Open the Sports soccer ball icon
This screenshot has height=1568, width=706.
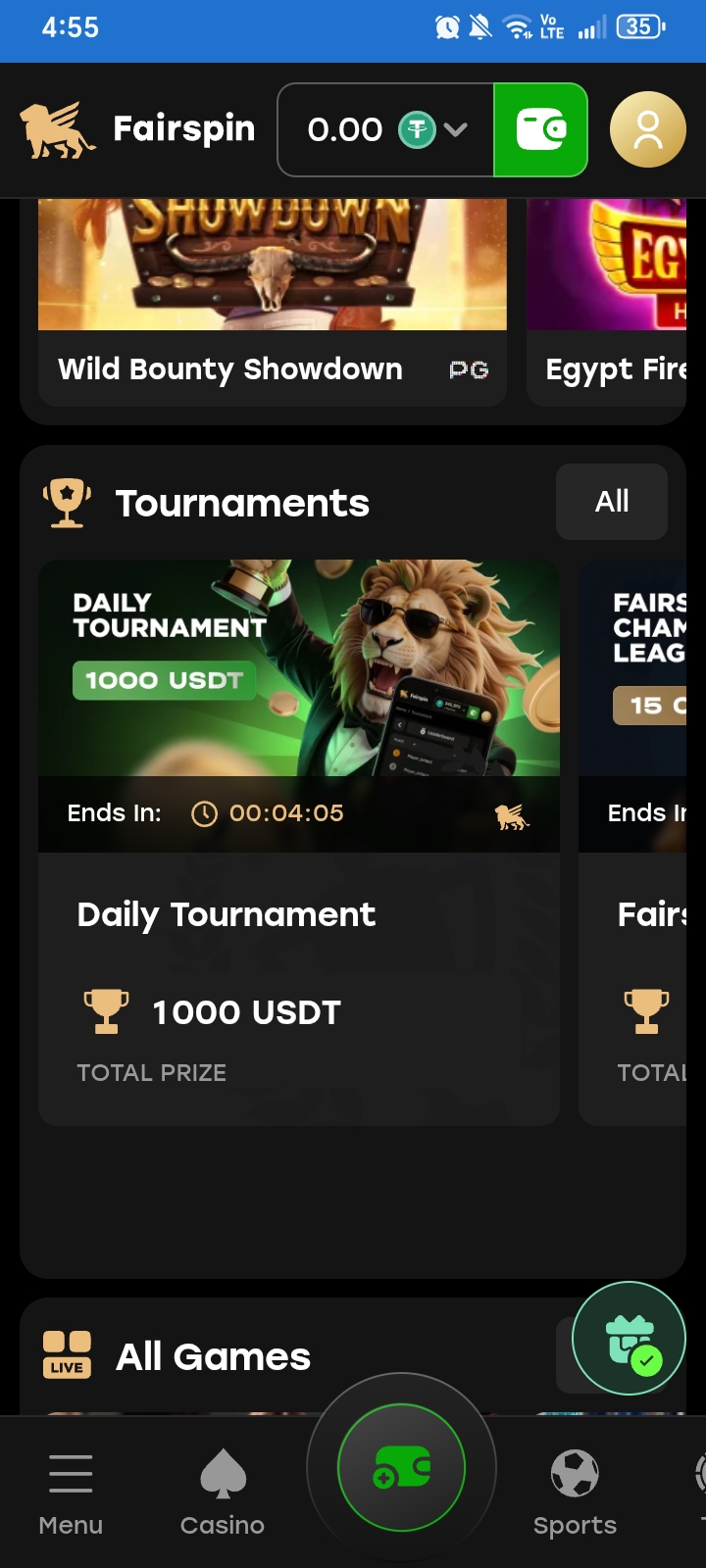575,1473
